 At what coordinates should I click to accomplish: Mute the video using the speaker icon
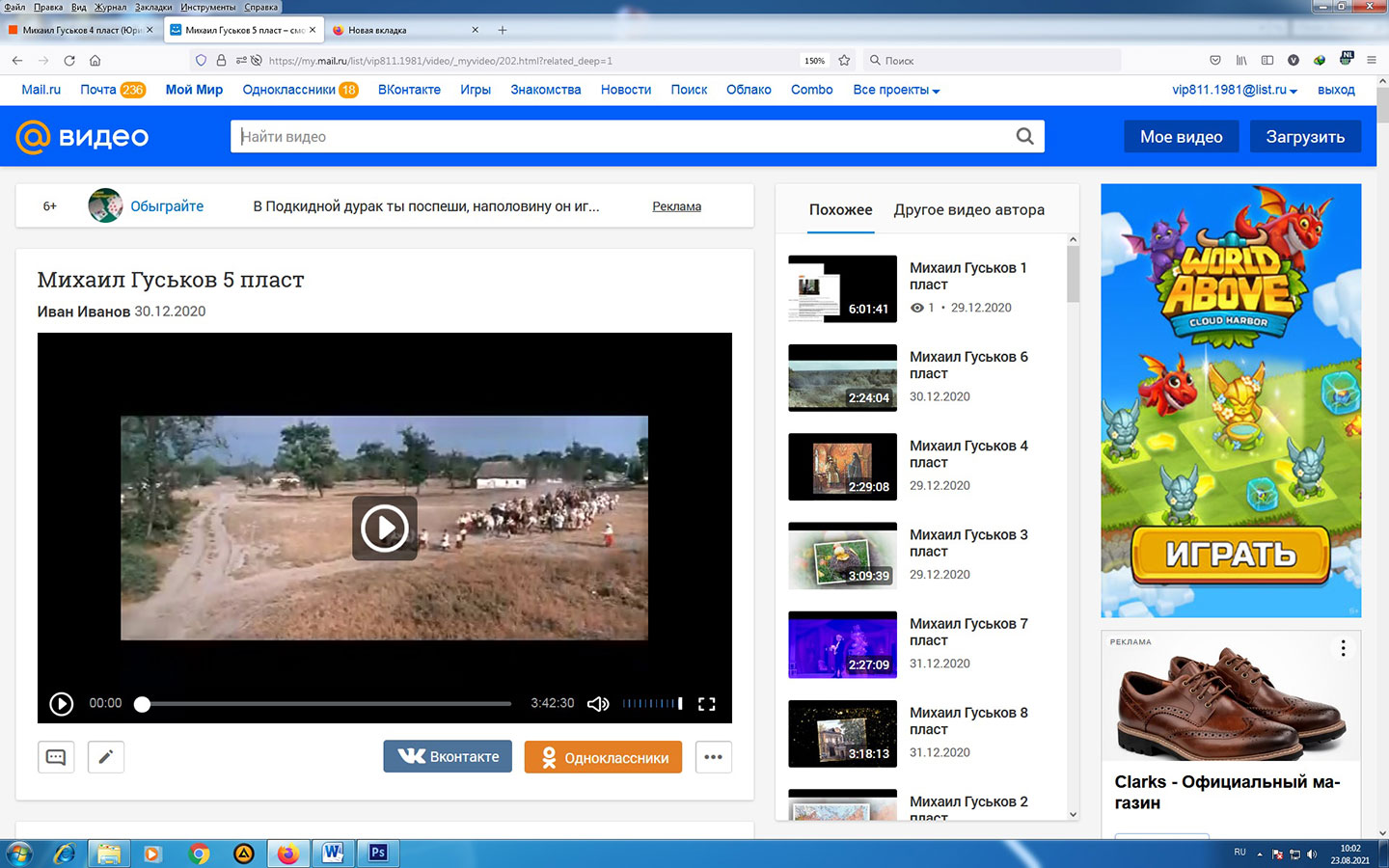[x=598, y=704]
